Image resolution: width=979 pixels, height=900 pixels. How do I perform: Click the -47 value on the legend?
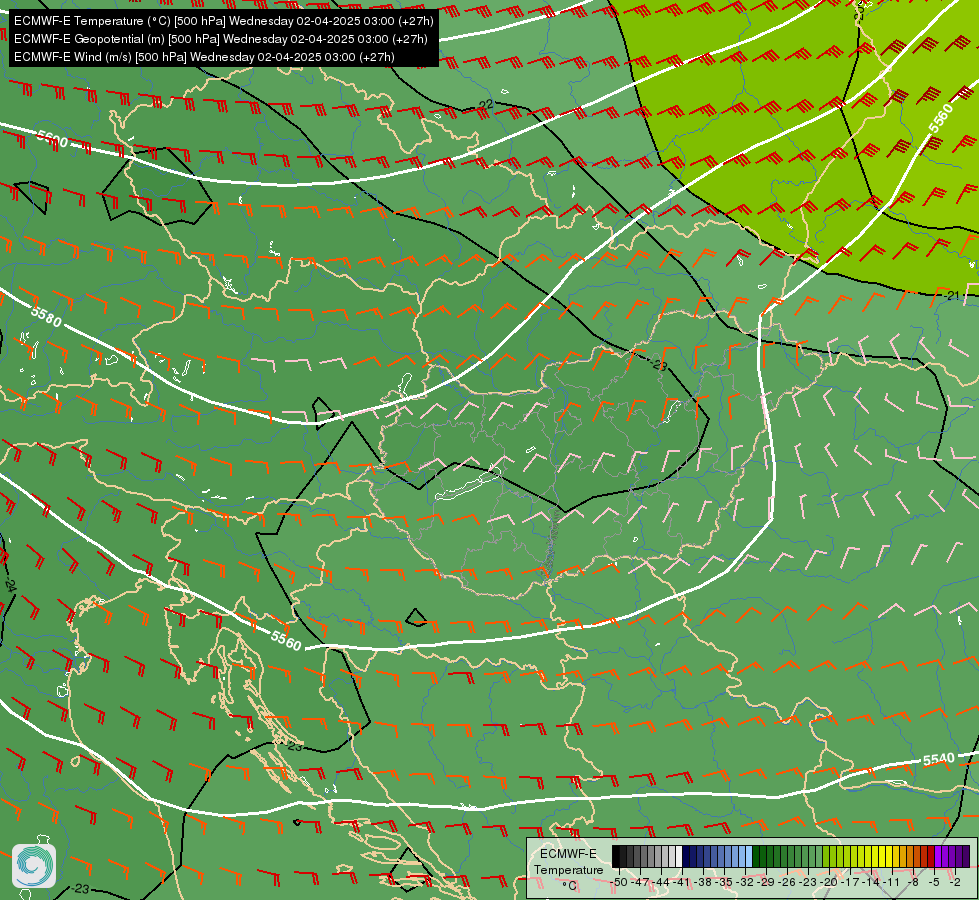640,882
